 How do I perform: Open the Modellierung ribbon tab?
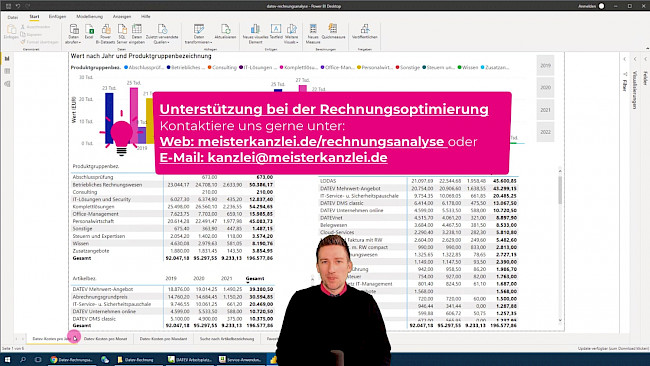[x=90, y=17]
